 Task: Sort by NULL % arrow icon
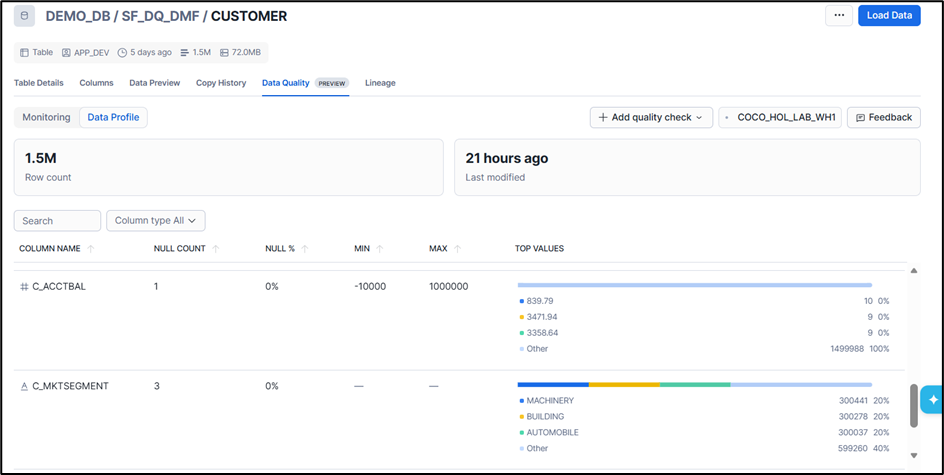click(x=305, y=249)
